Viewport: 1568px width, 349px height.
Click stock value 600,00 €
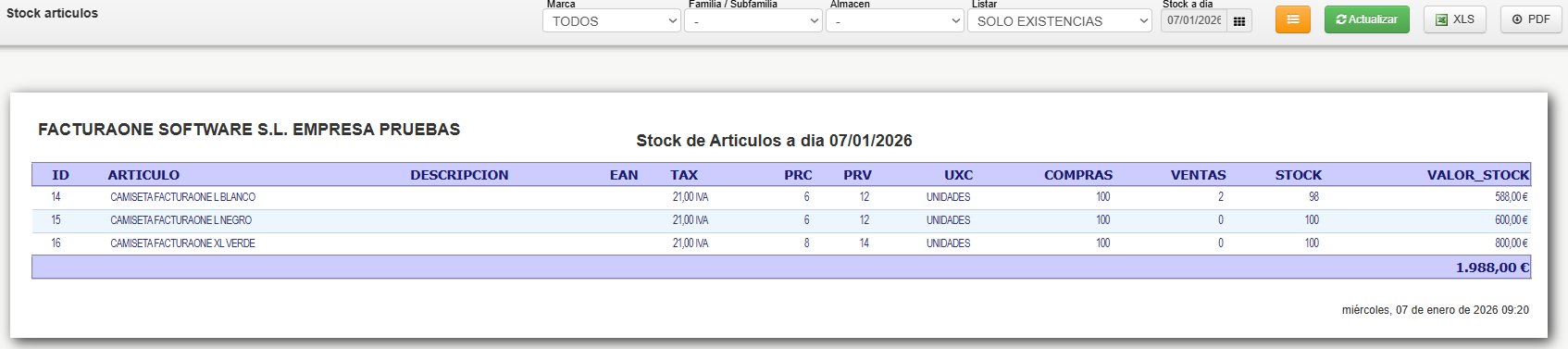[x=1512, y=220]
